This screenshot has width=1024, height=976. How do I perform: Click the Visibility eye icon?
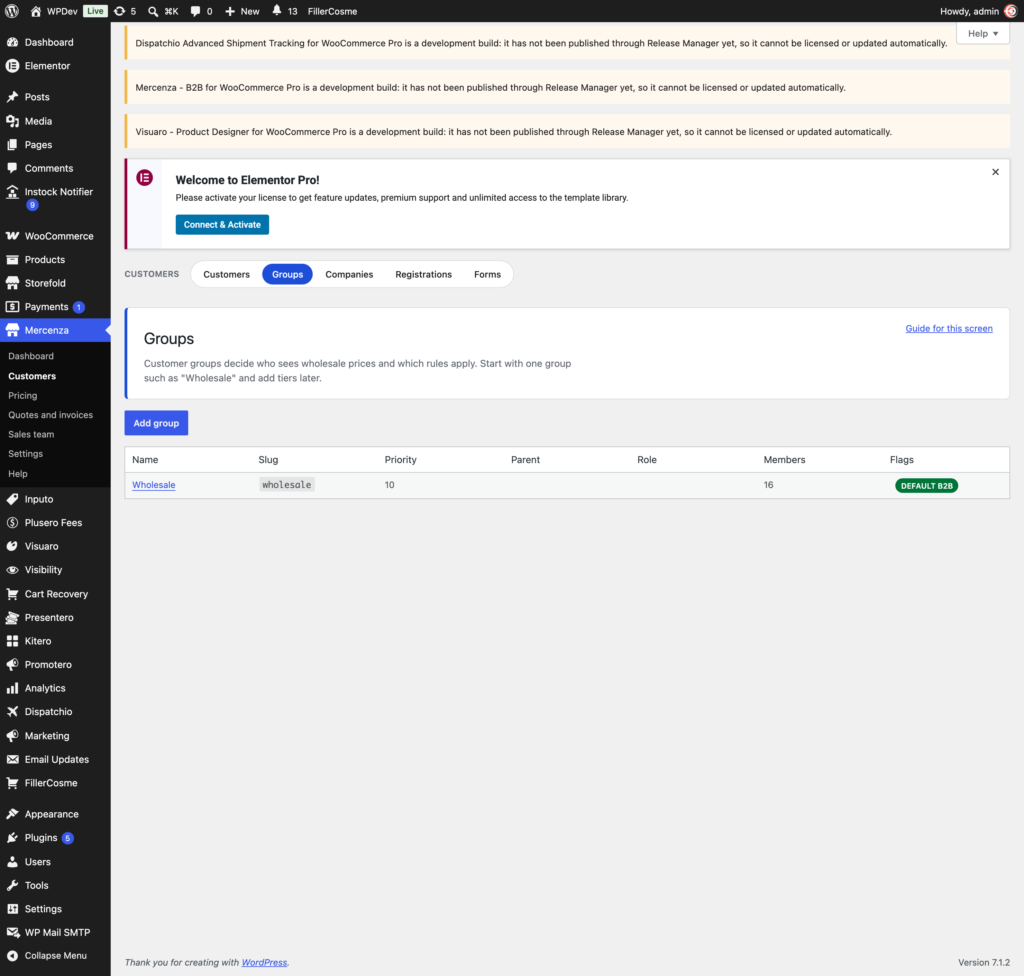click(12, 570)
